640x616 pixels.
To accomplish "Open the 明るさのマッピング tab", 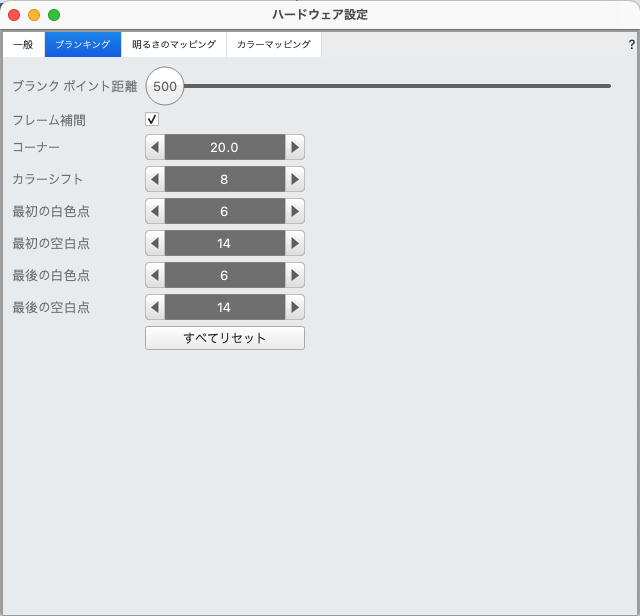I will click(x=174, y=45).
